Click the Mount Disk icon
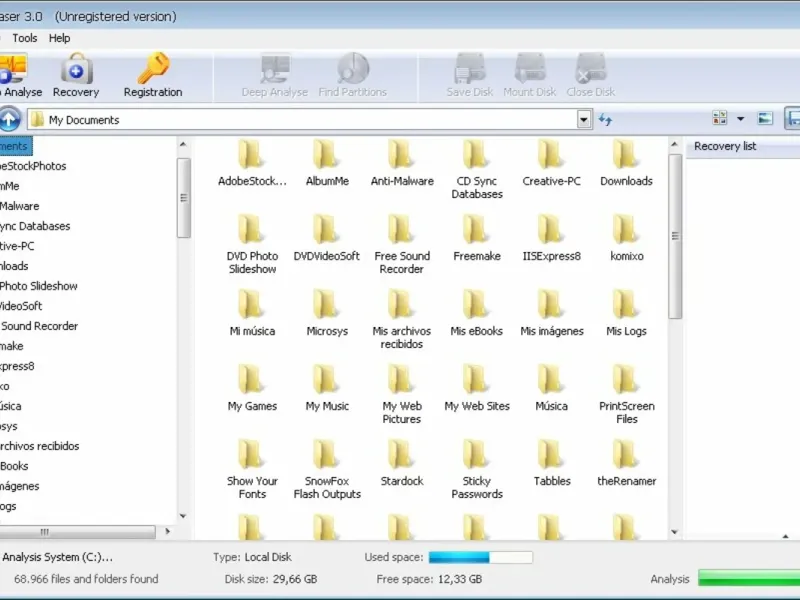 [530, 68]
